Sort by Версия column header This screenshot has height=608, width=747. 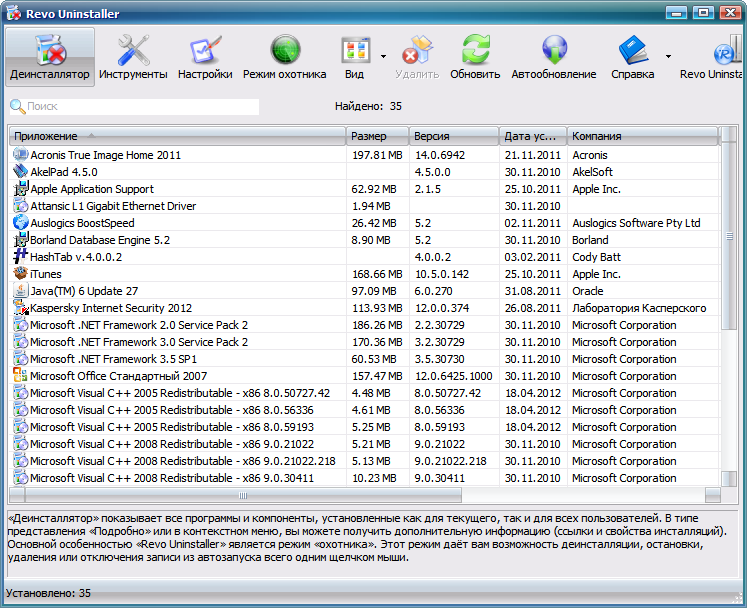coord(454,136)
